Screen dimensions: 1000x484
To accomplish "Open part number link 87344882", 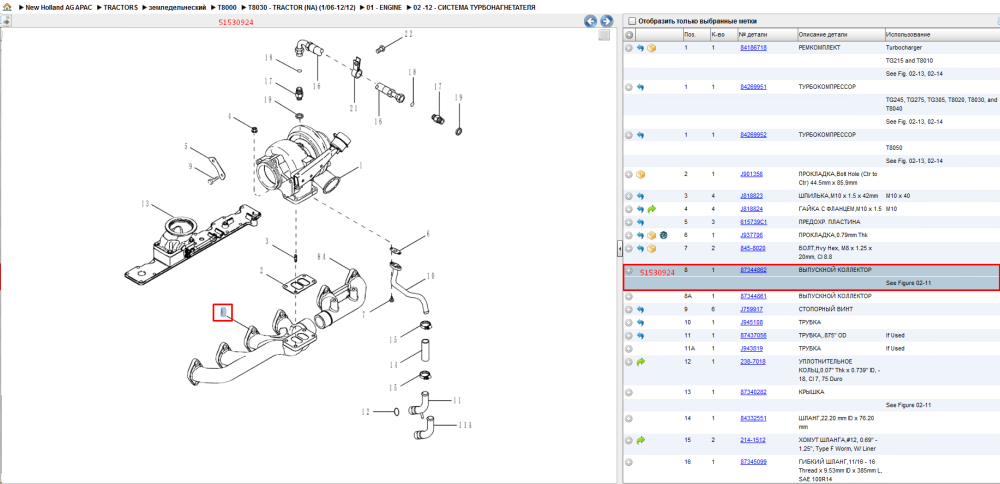I will [x=753, y=270].
